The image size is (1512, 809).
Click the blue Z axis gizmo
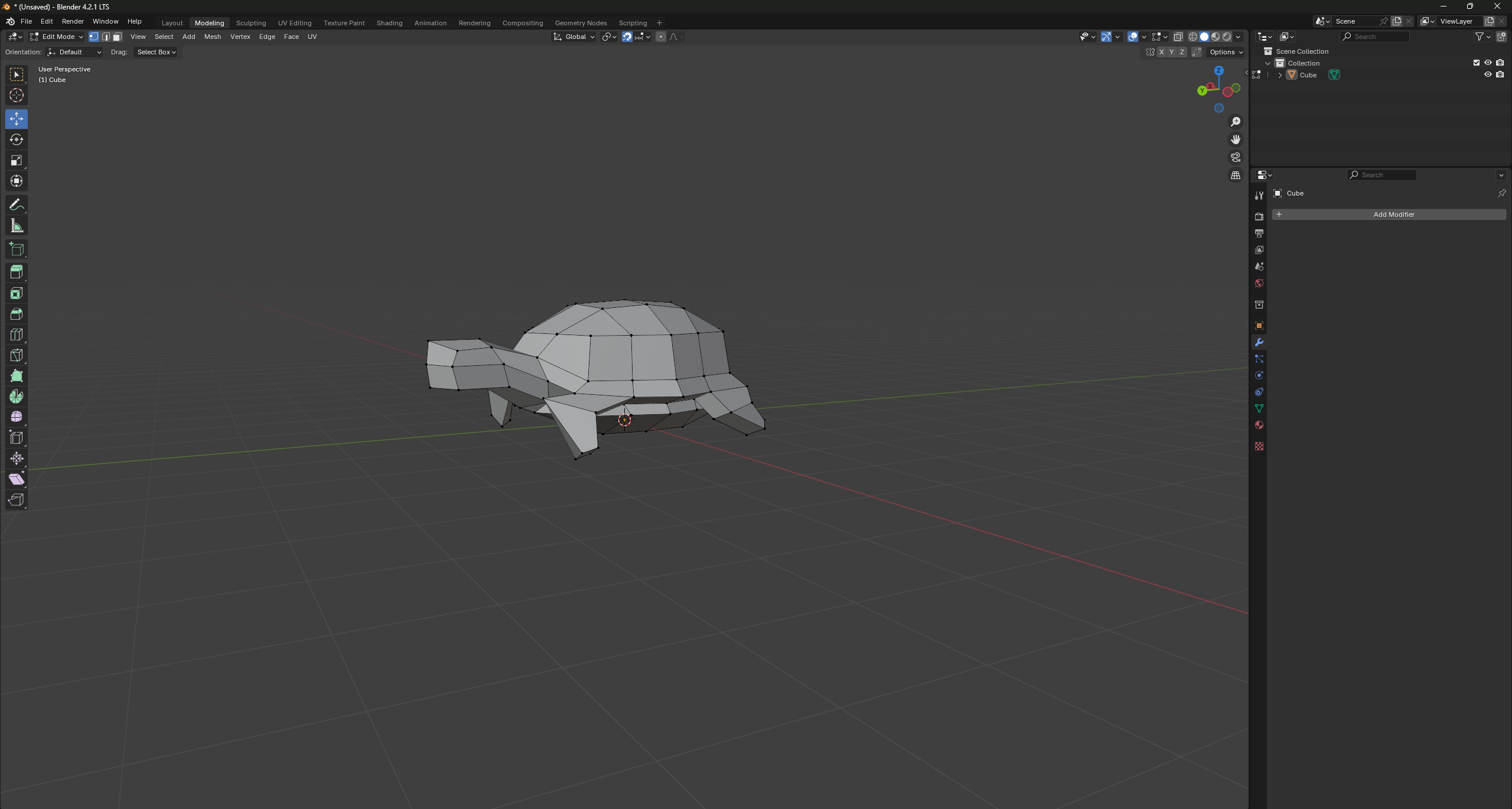[x=1218, y=70]
